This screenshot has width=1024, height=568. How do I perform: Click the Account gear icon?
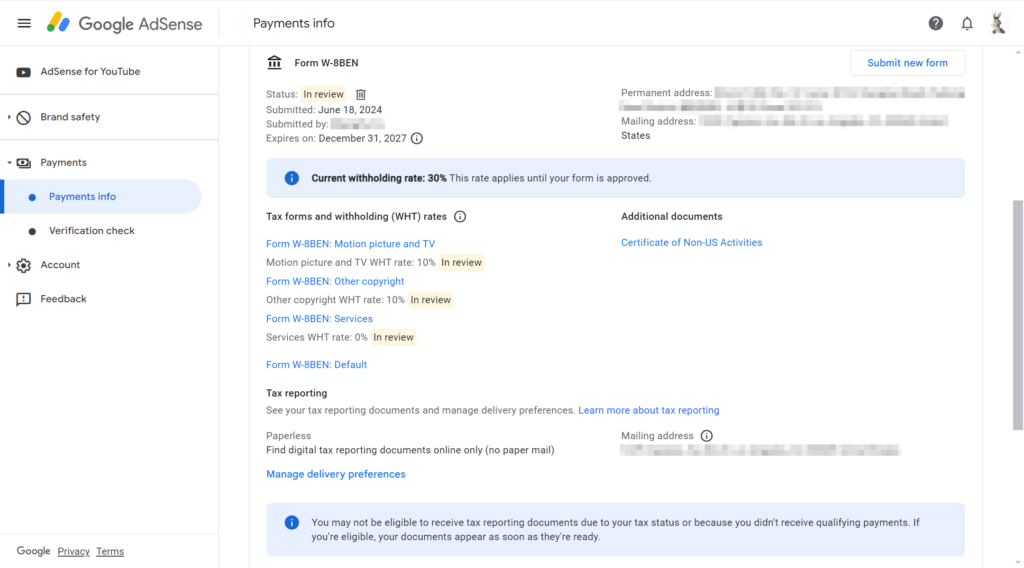point(24,265)
